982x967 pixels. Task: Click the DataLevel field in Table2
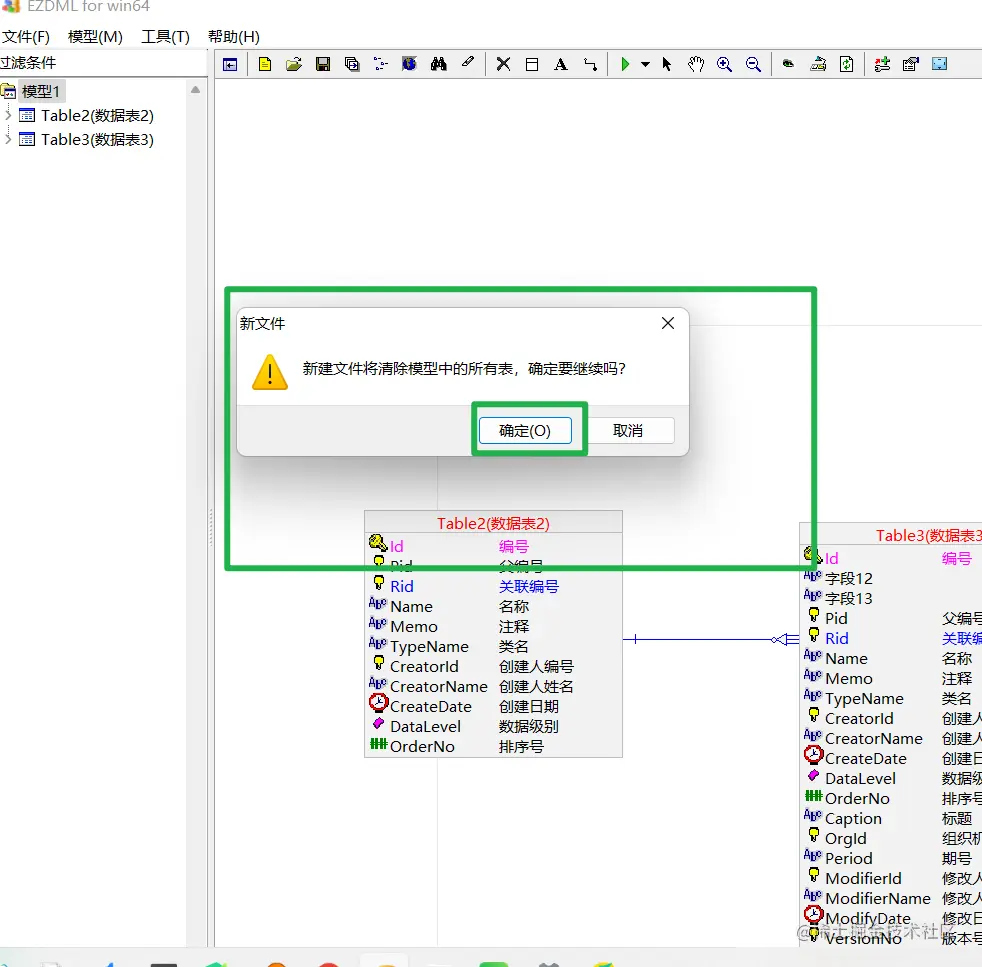point(425,727)
